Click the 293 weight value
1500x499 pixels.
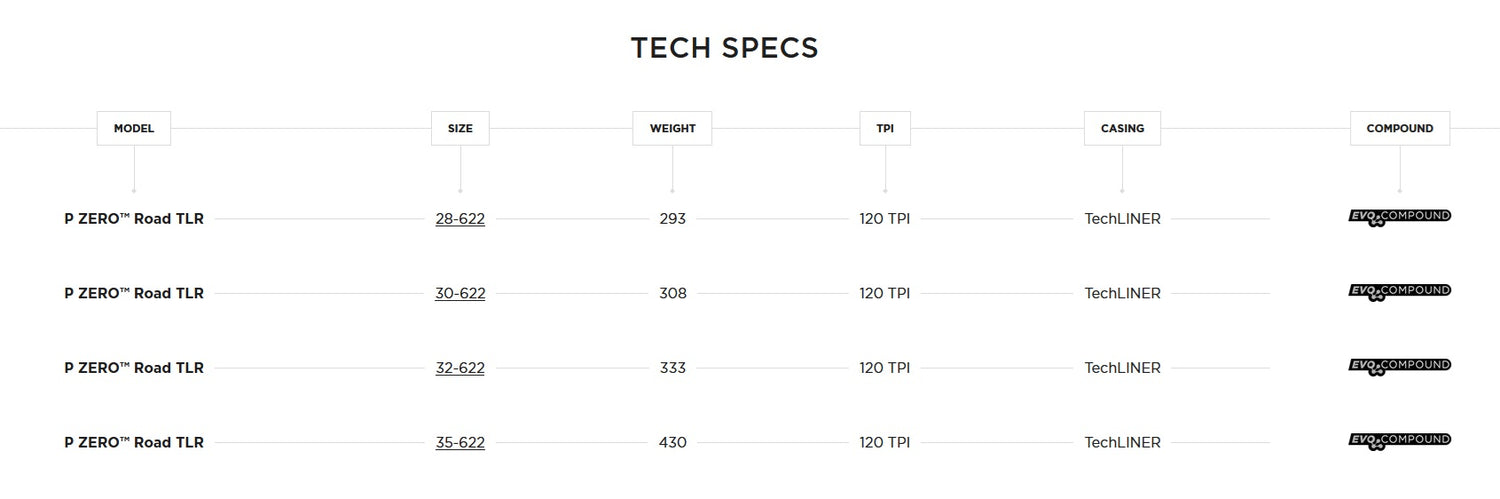(x=673, y=219)
